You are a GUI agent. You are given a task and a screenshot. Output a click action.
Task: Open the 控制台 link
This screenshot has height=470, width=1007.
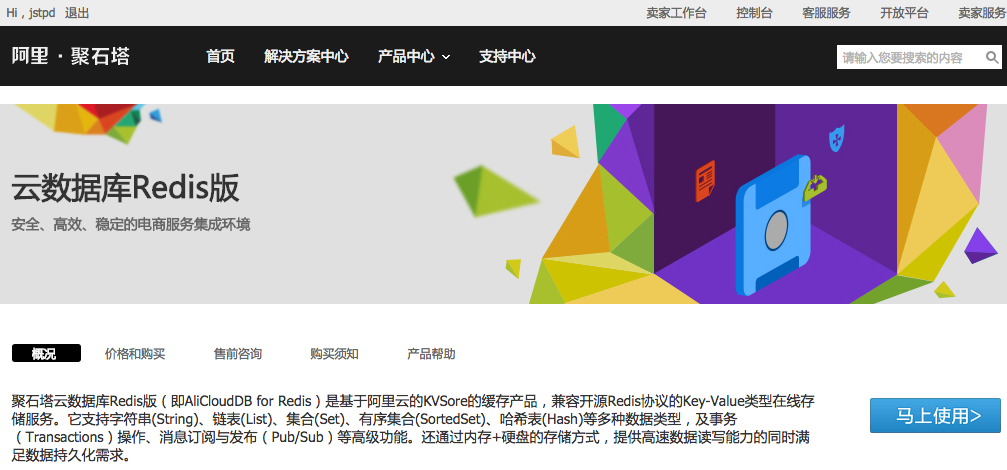[x=755, y=13]
